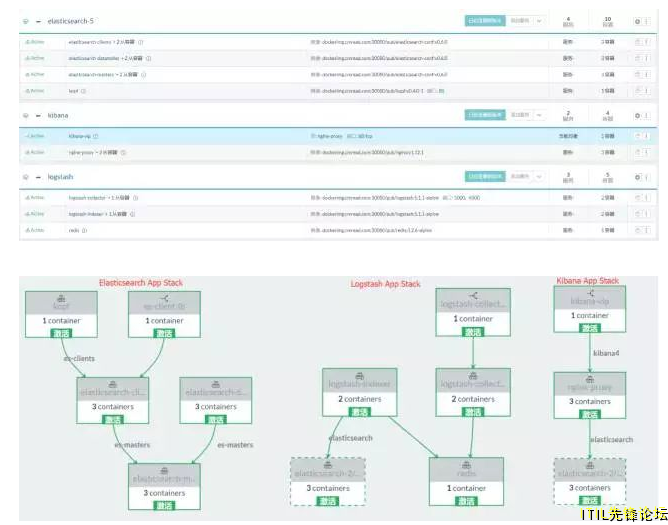The image size is (668, 525).
Task: Click up-to-date button on logstash stack
Action: click(x=485, y=176)
